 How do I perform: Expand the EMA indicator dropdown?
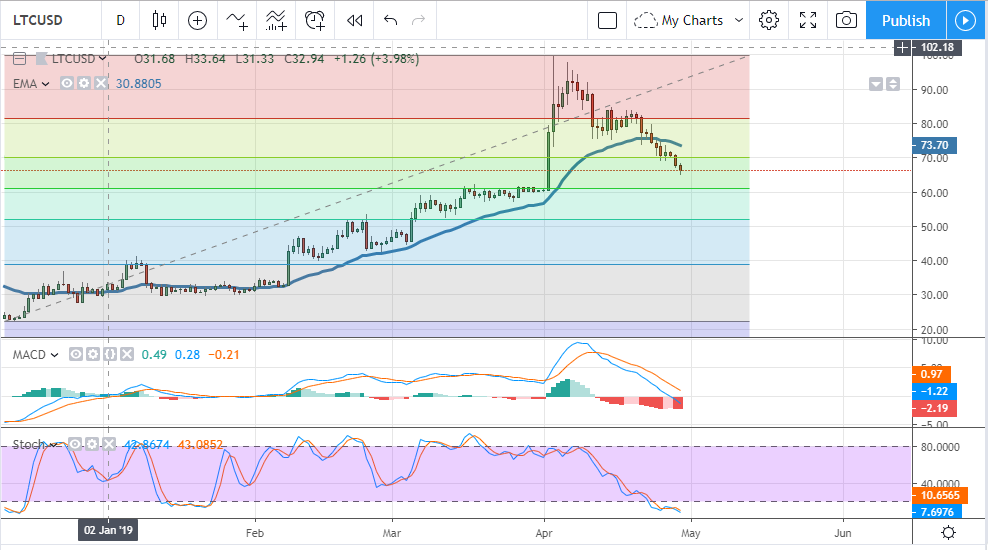[45, 84]
